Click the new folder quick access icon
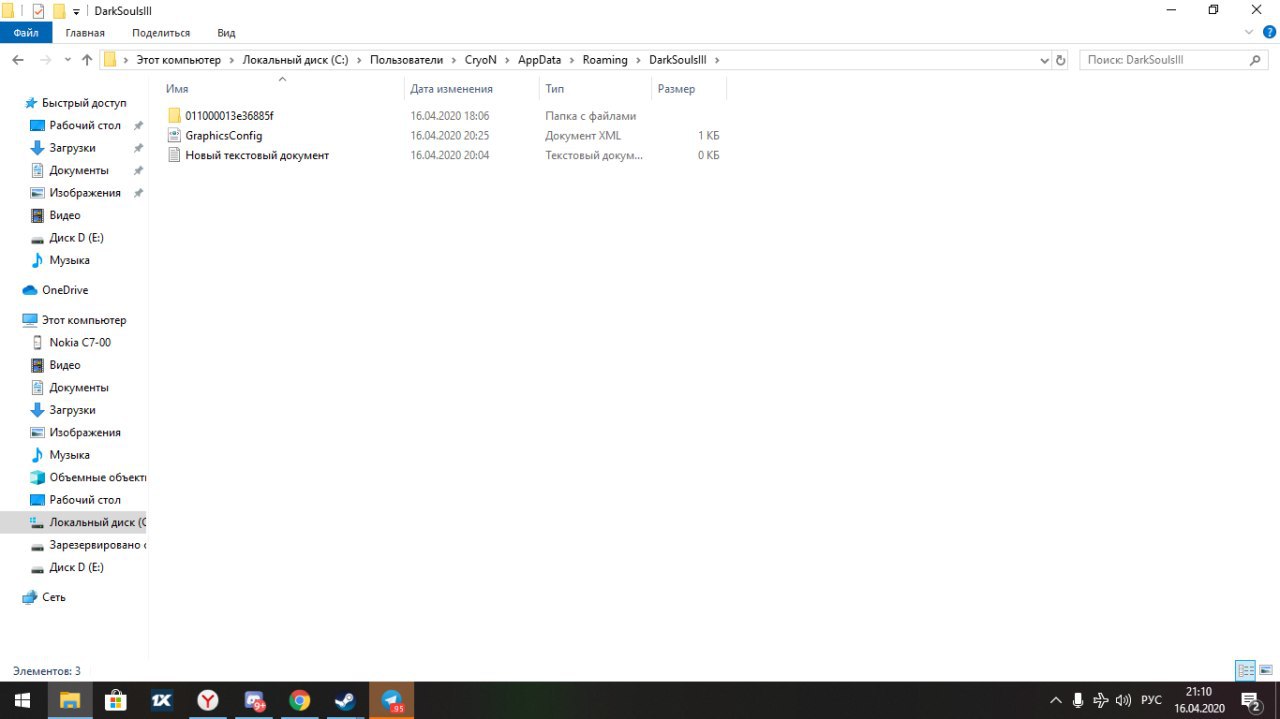Screen dimensions: 1280x719 pos(59,10)
